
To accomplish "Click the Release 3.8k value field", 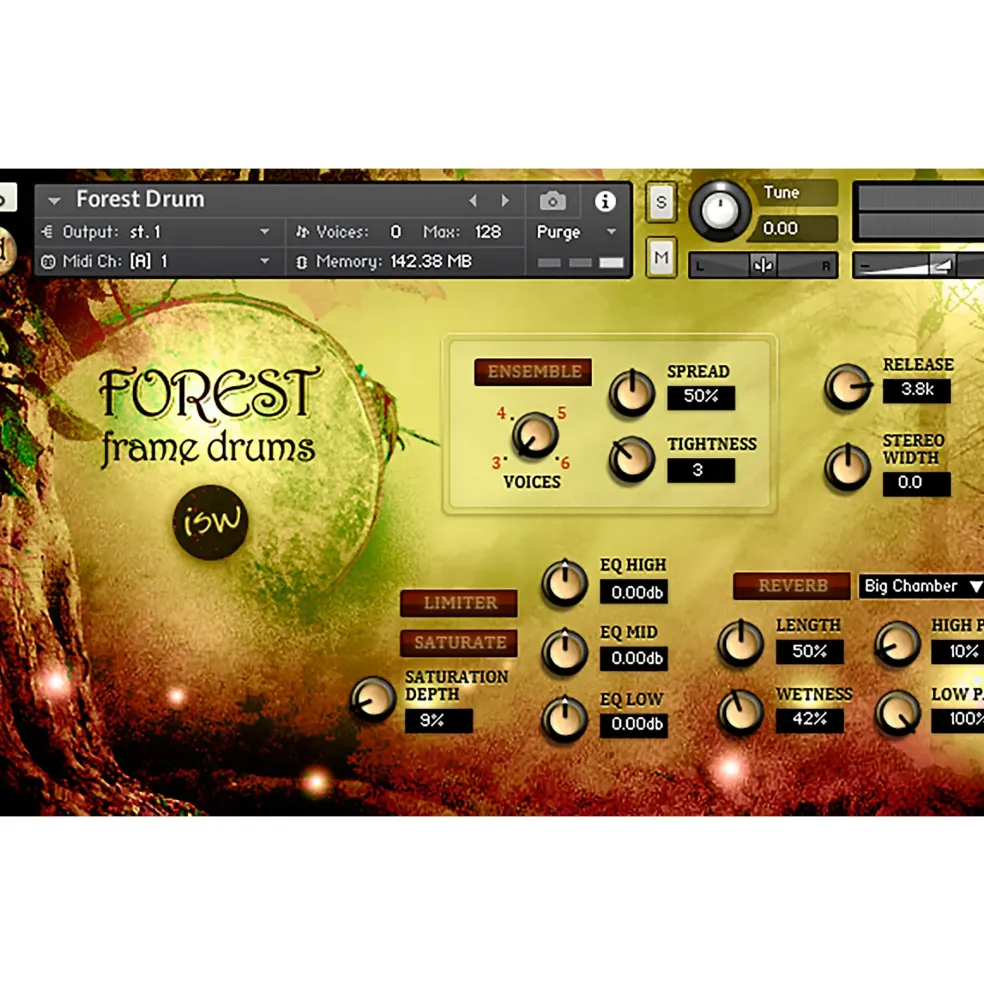I will pos(916,390).
